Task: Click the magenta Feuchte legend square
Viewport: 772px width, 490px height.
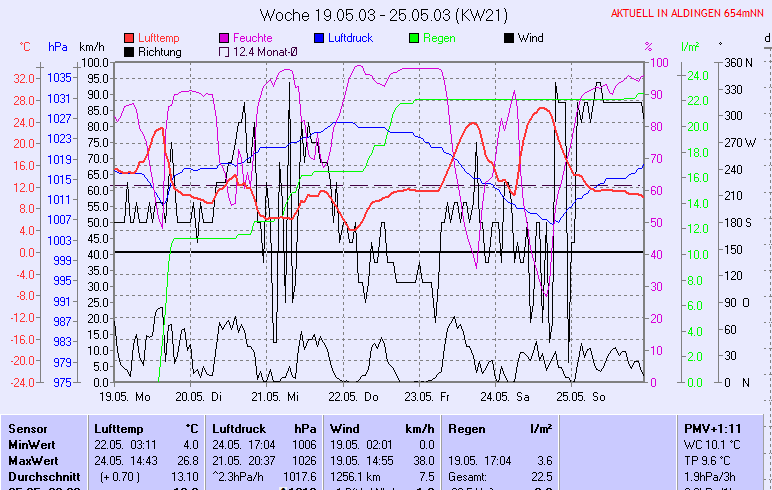Action: coord(224,38)
